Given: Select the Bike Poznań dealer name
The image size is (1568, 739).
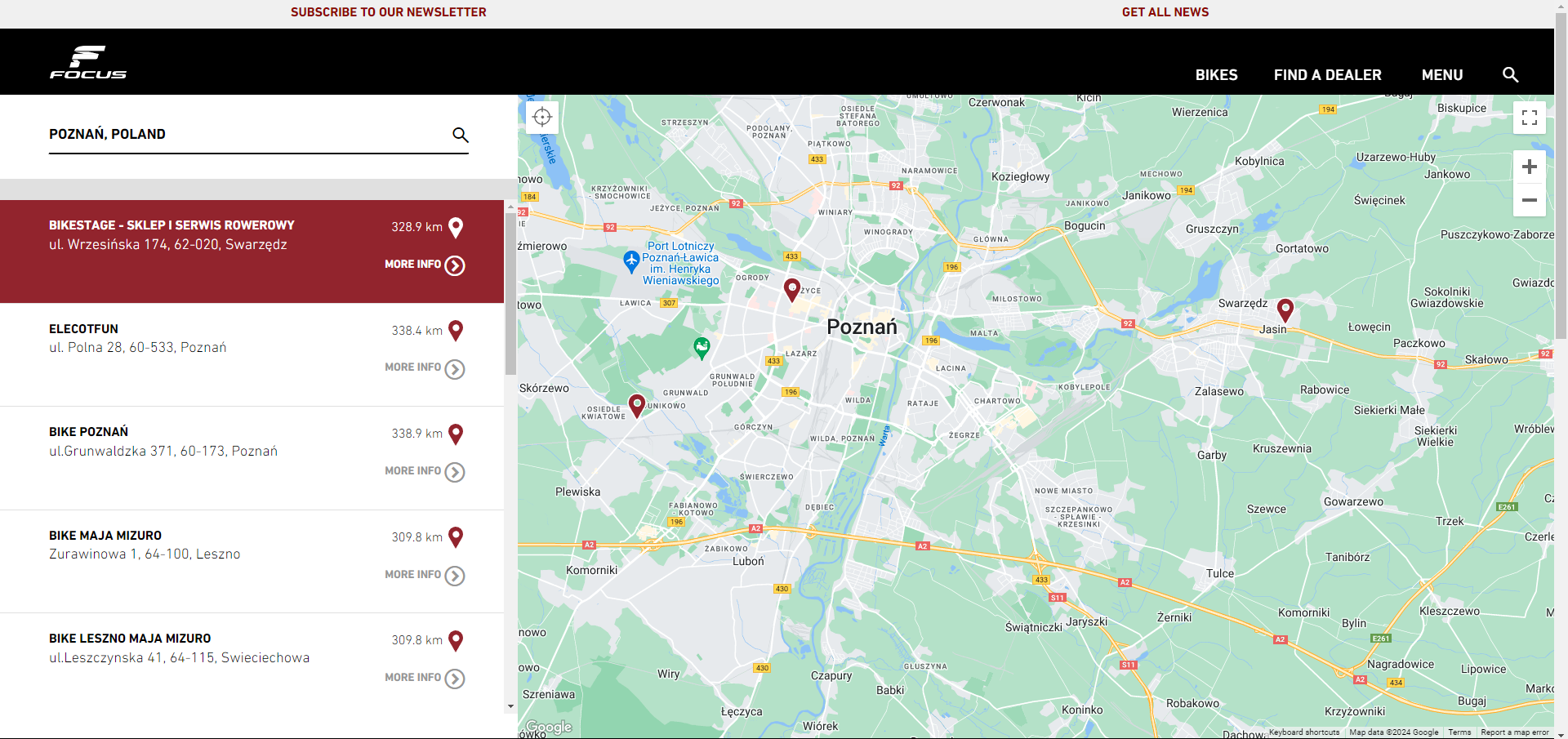Looking at the screenshot, I should [x=88, y=432].
